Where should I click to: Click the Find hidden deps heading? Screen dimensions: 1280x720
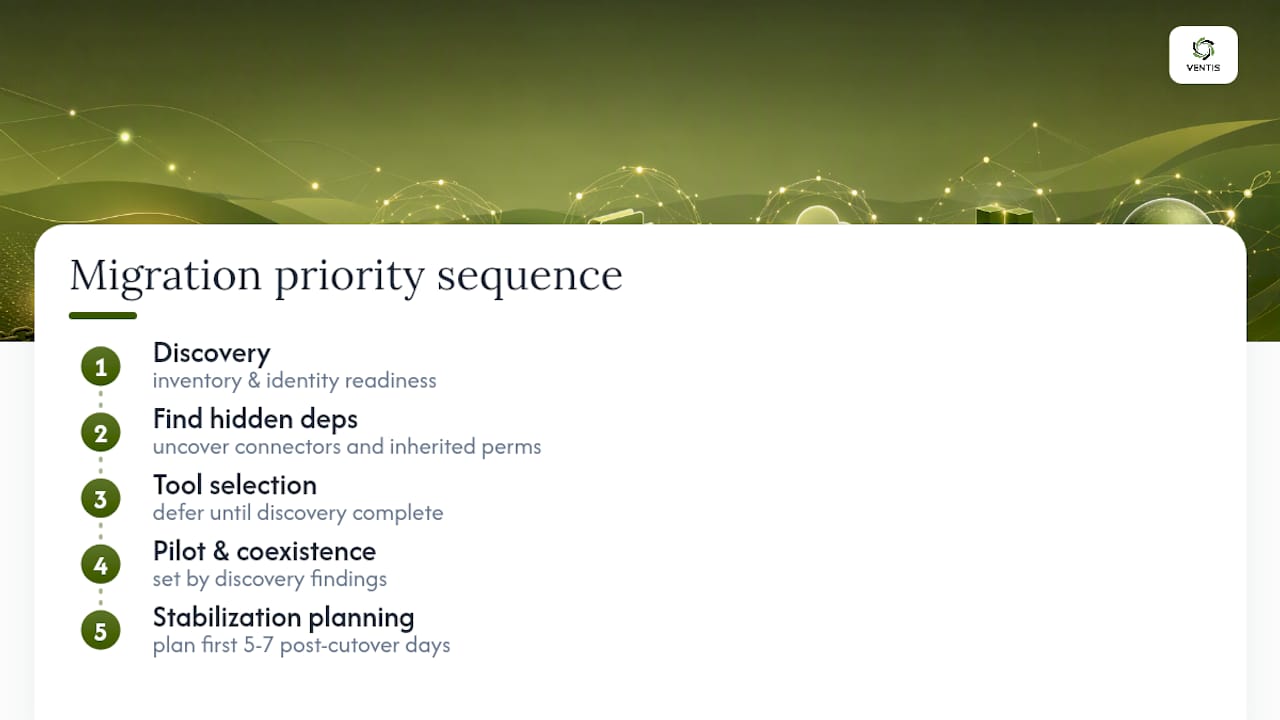255,419
